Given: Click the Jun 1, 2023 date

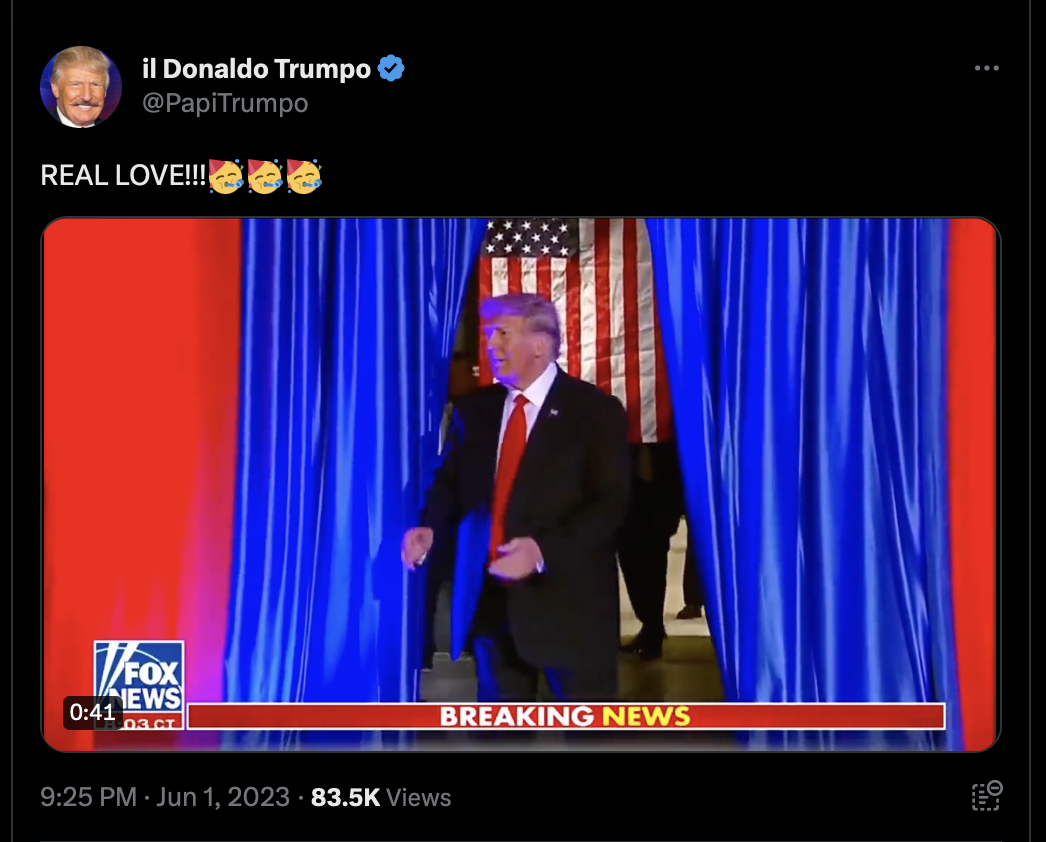Looking at the screenshot, I should [223, 797].
